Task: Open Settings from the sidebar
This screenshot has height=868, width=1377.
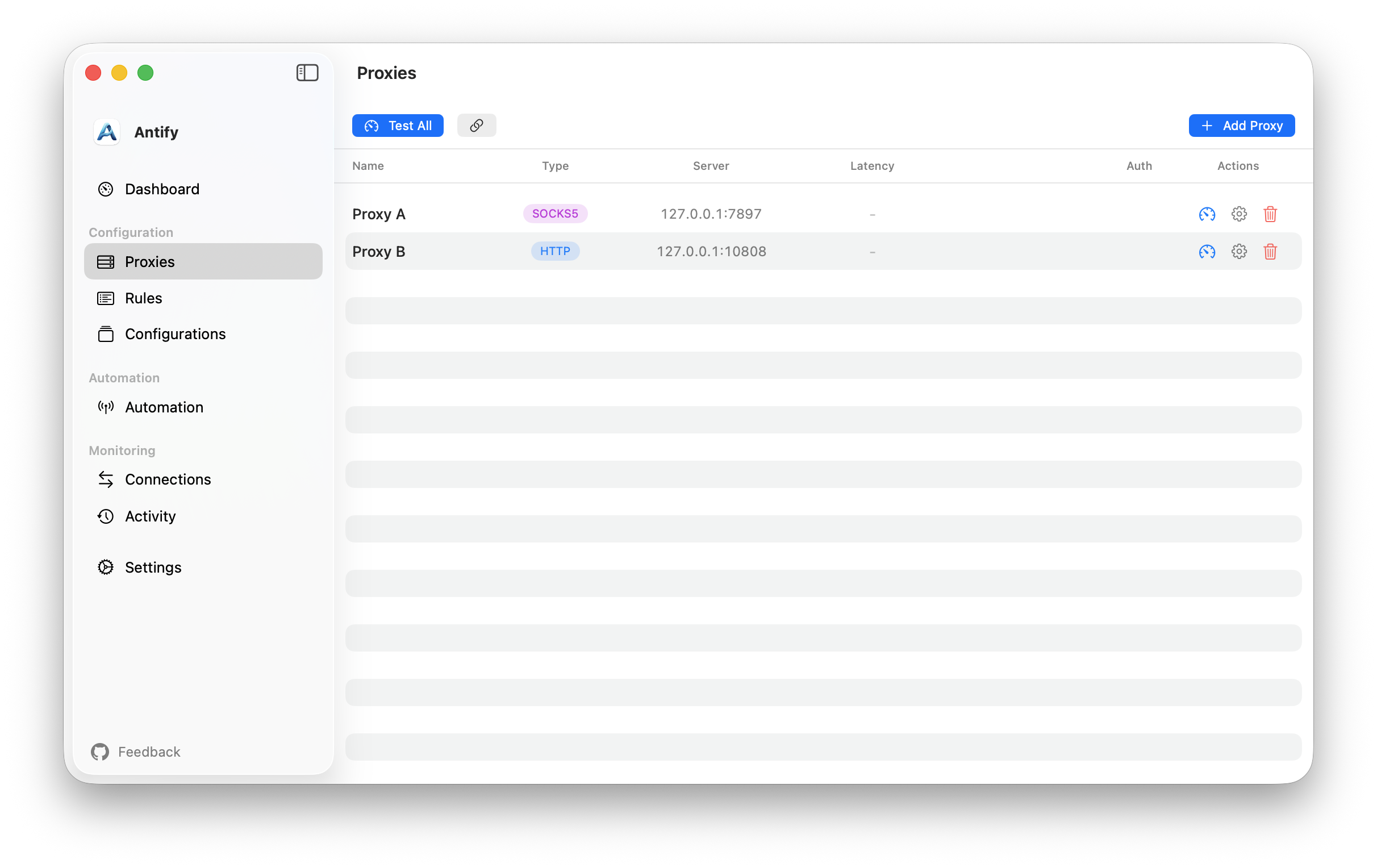Action: (x=203, y=567)
